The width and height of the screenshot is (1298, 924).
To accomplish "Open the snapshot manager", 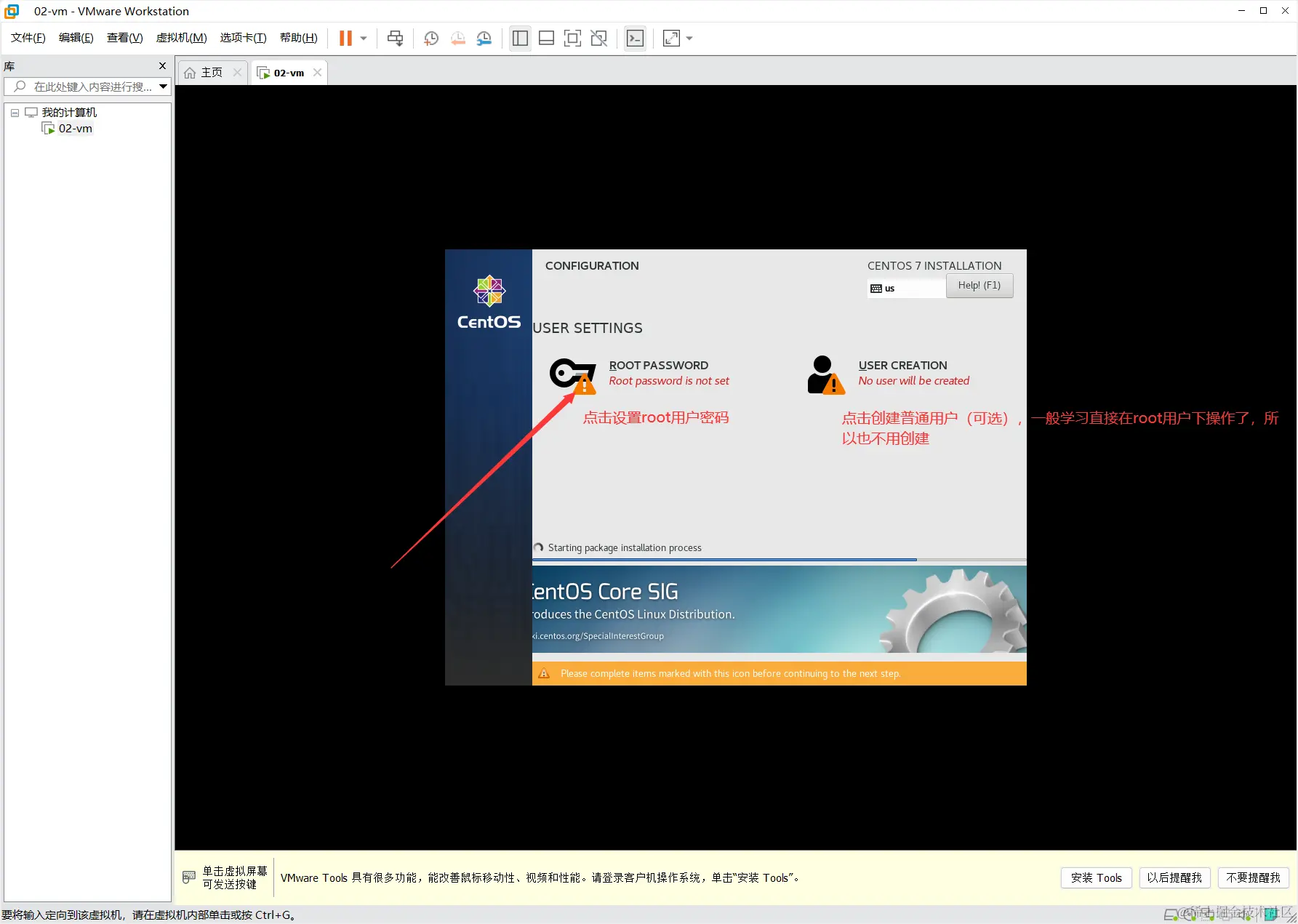I will 484,39.
